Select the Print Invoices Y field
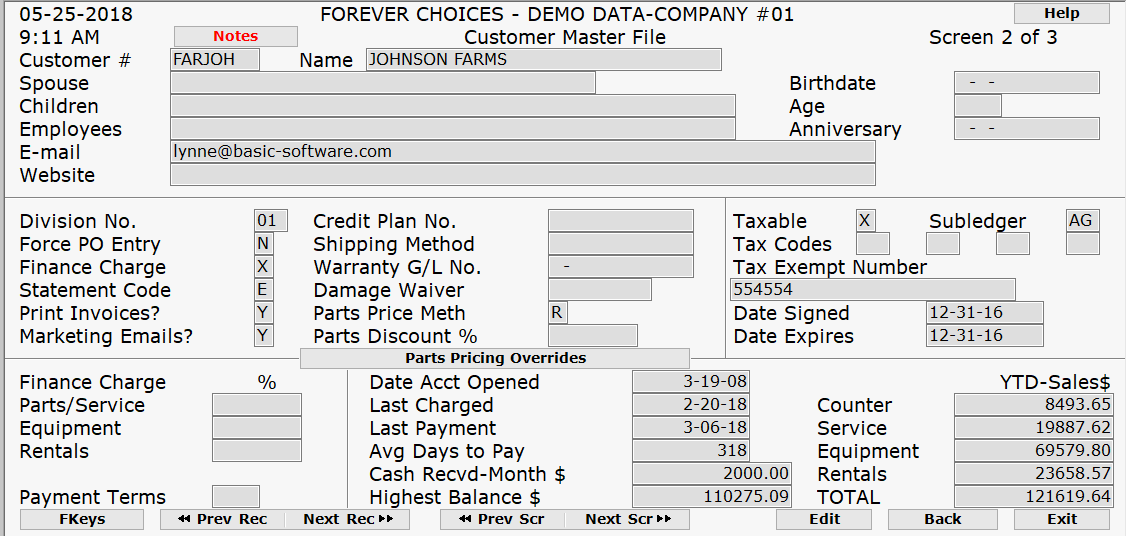 click(x=263, y=313)
